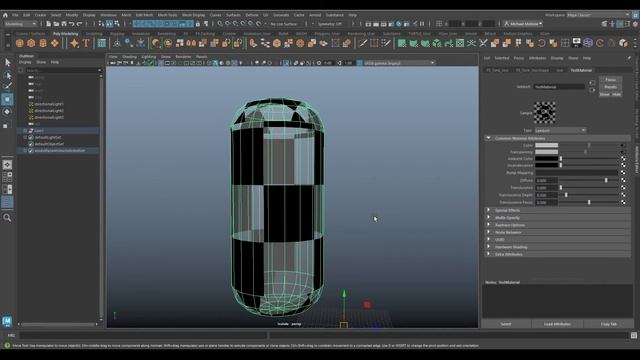
Task: Activate the highlighted Move tool in toolbox
Action: tap(7, 99)
